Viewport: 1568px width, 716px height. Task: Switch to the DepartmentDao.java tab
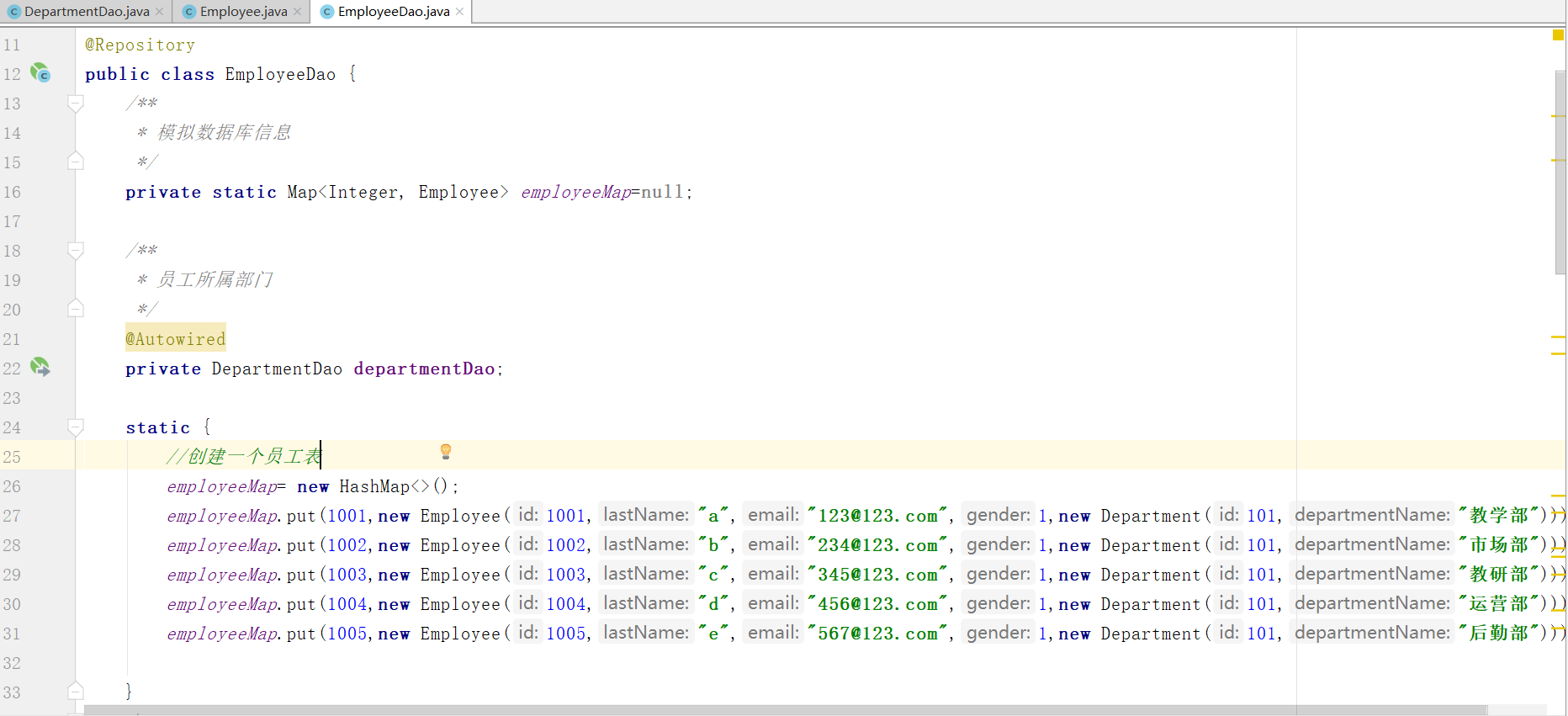coord(87,12)
